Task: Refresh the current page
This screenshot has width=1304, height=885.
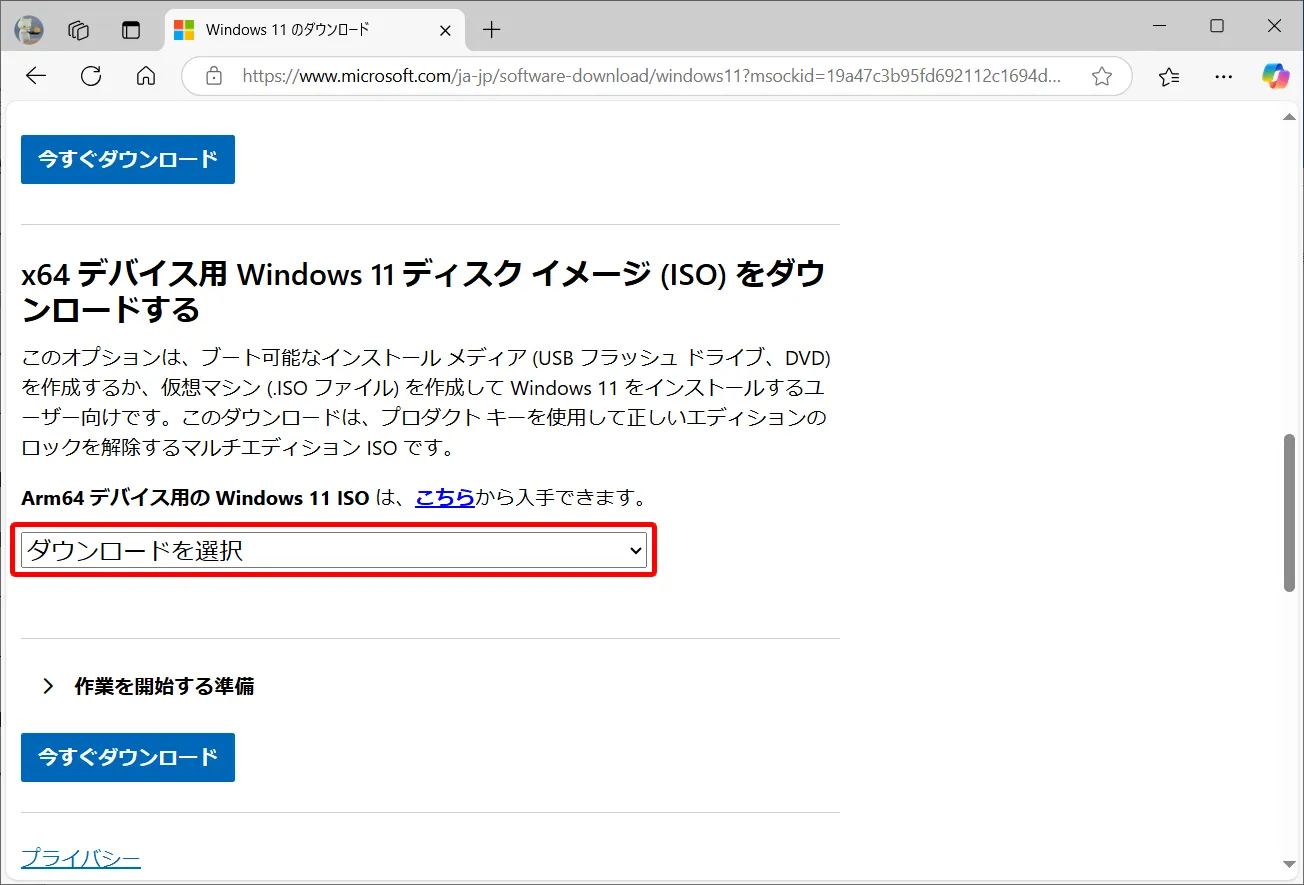Action: point(91,76)
